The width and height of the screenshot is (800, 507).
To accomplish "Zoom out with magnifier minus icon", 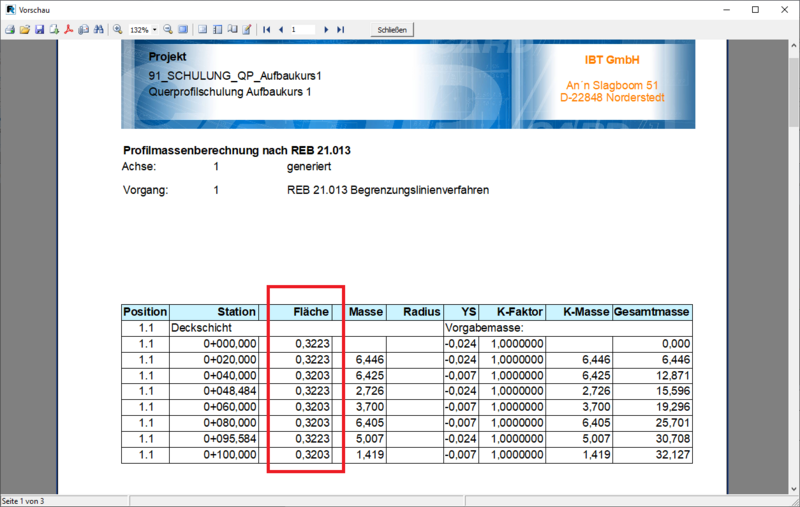I will point(168,30).
